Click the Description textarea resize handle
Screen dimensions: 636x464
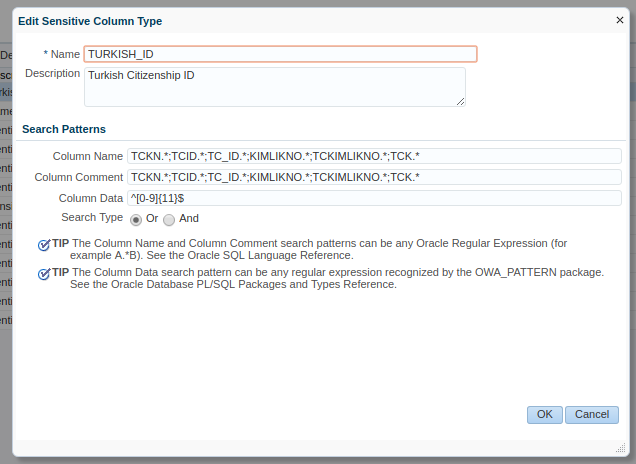tap(460, 101)
